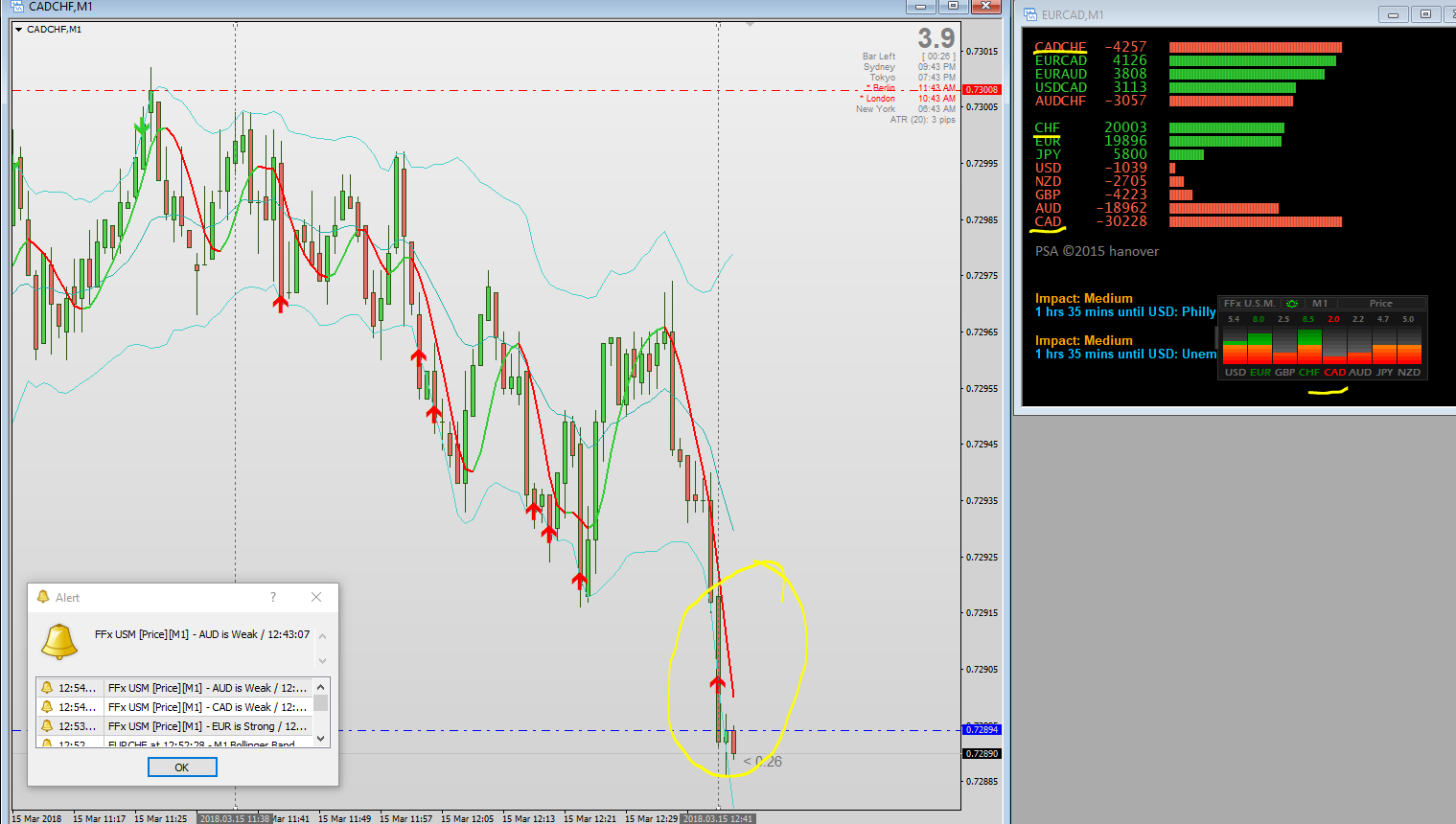Click the CADCHF,M1 window title bar icon

tap(17, 7)
